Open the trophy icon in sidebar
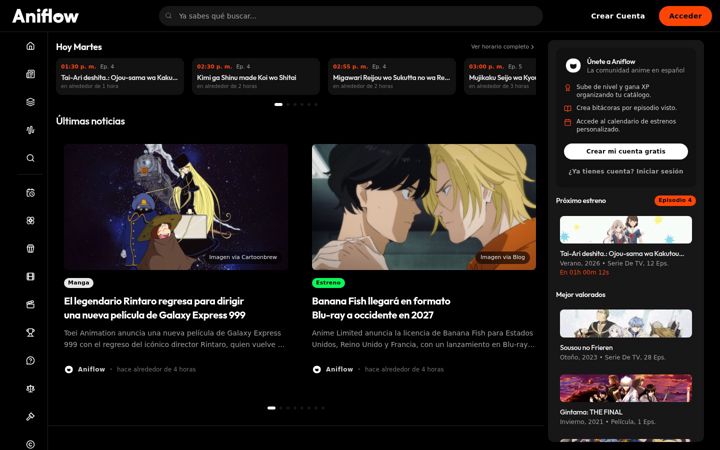The height and width of the screenshot is (450, 720). click(x=30, y=332)
